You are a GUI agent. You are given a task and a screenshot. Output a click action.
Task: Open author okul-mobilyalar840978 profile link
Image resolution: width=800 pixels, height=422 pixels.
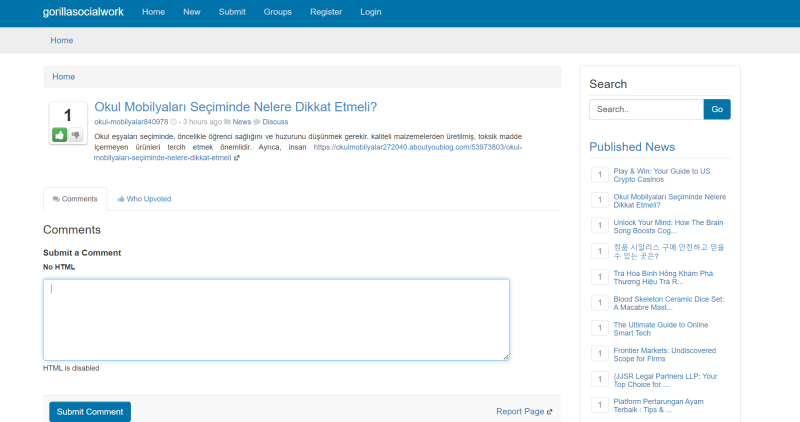pyautogui.click(x=131, y=122)
